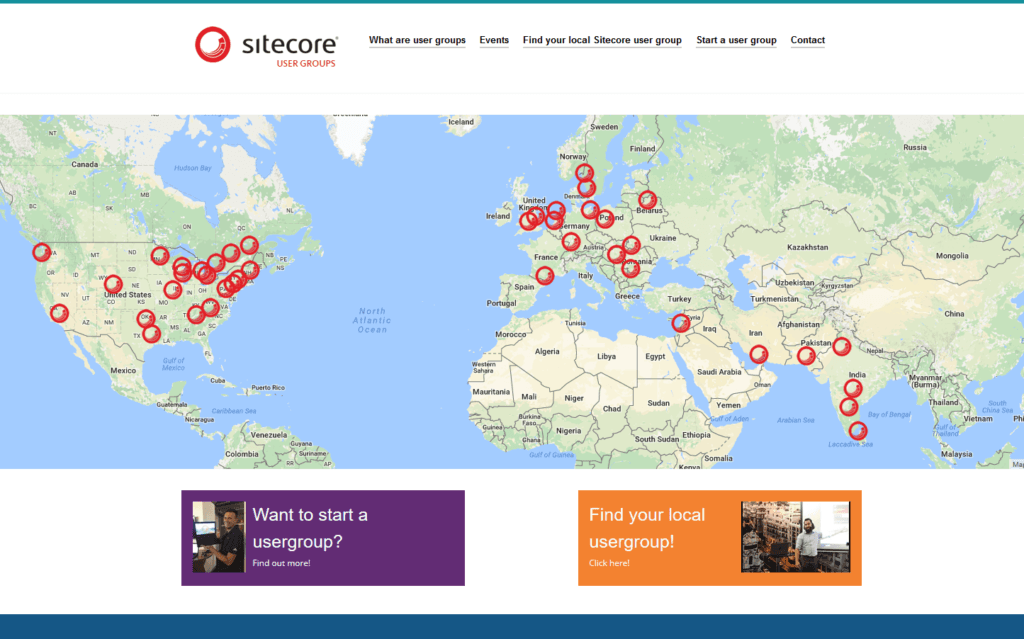Open the 'What are user groups' menu item

pos(417,41)
